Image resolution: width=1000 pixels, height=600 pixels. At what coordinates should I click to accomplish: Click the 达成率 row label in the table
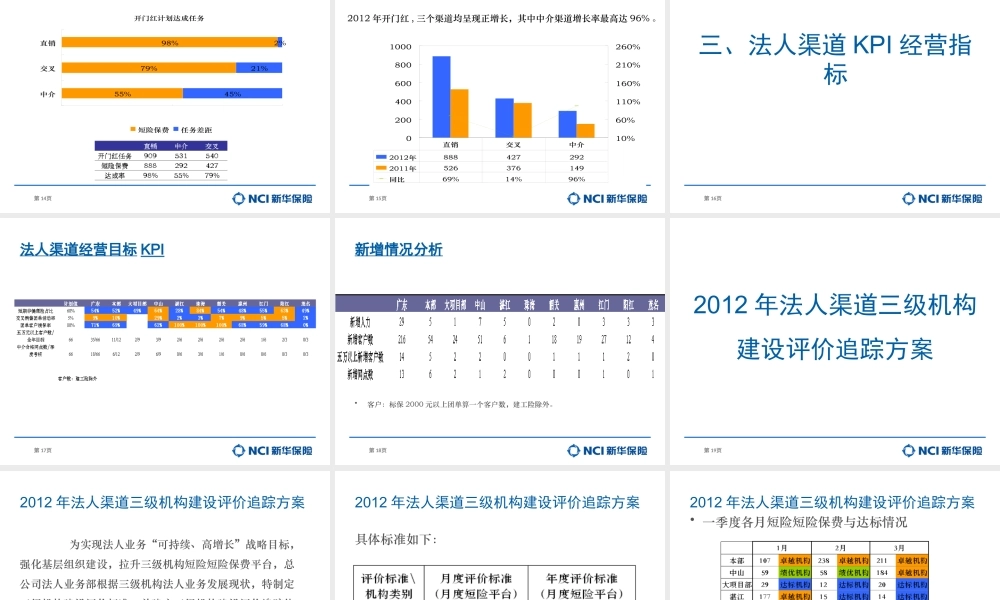pos(114,175)
